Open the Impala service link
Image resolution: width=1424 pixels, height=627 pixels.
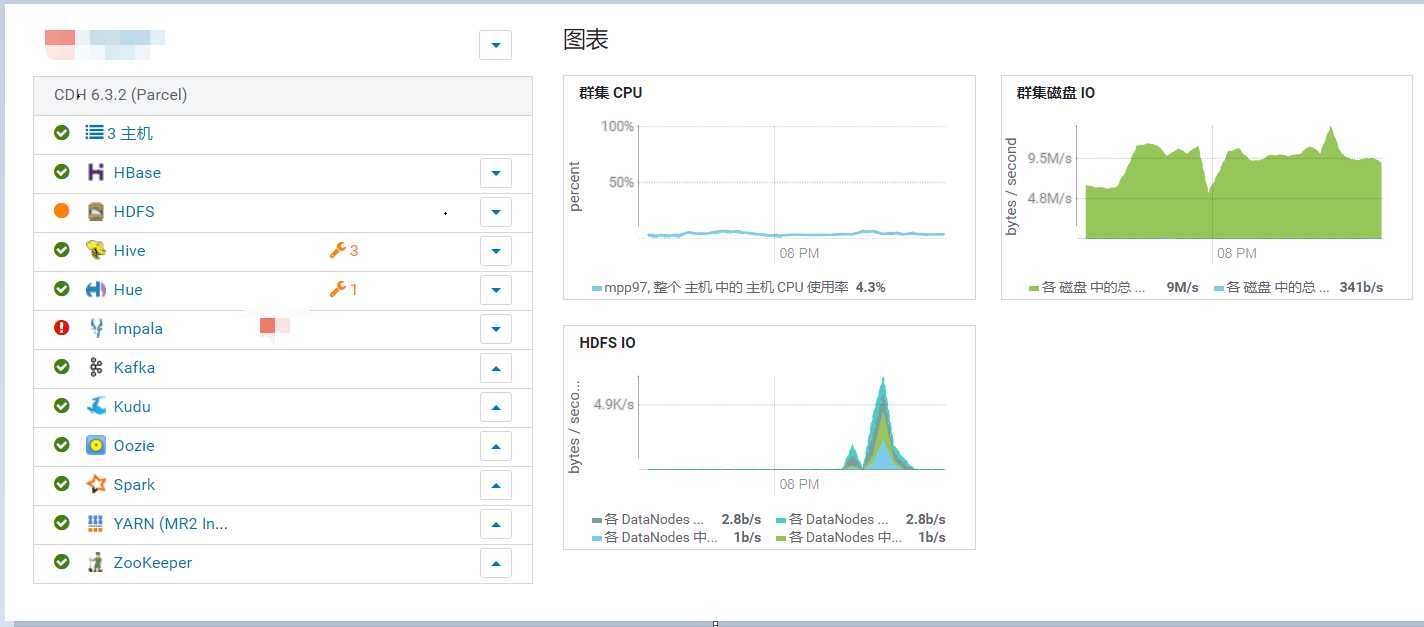click(138, 328)
